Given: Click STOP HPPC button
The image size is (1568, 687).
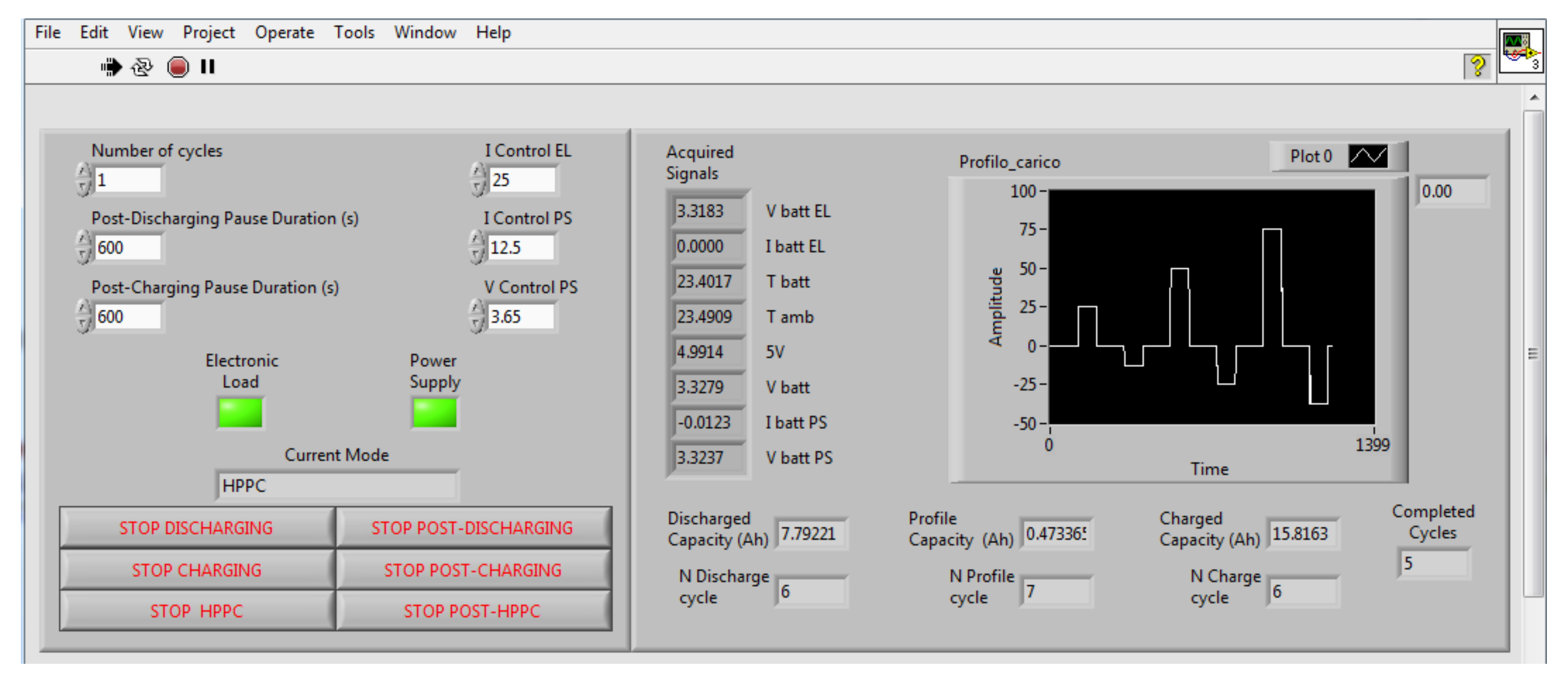Looking at the screenshot, I should coord(197,611).
